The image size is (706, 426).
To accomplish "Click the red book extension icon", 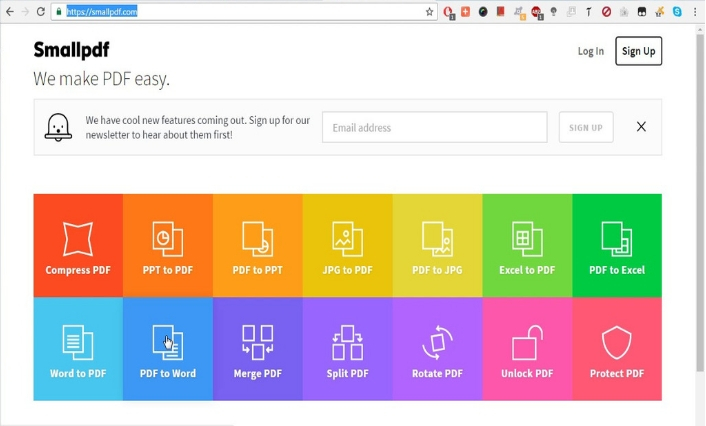I will [500, 12].
